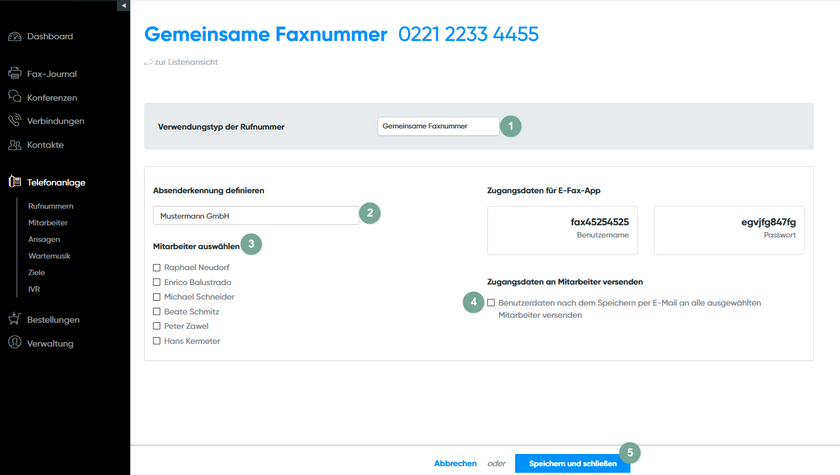Screen dimensions: 840x475
Task: Open the Dashboard menu entry
Action: coord(50,36)
